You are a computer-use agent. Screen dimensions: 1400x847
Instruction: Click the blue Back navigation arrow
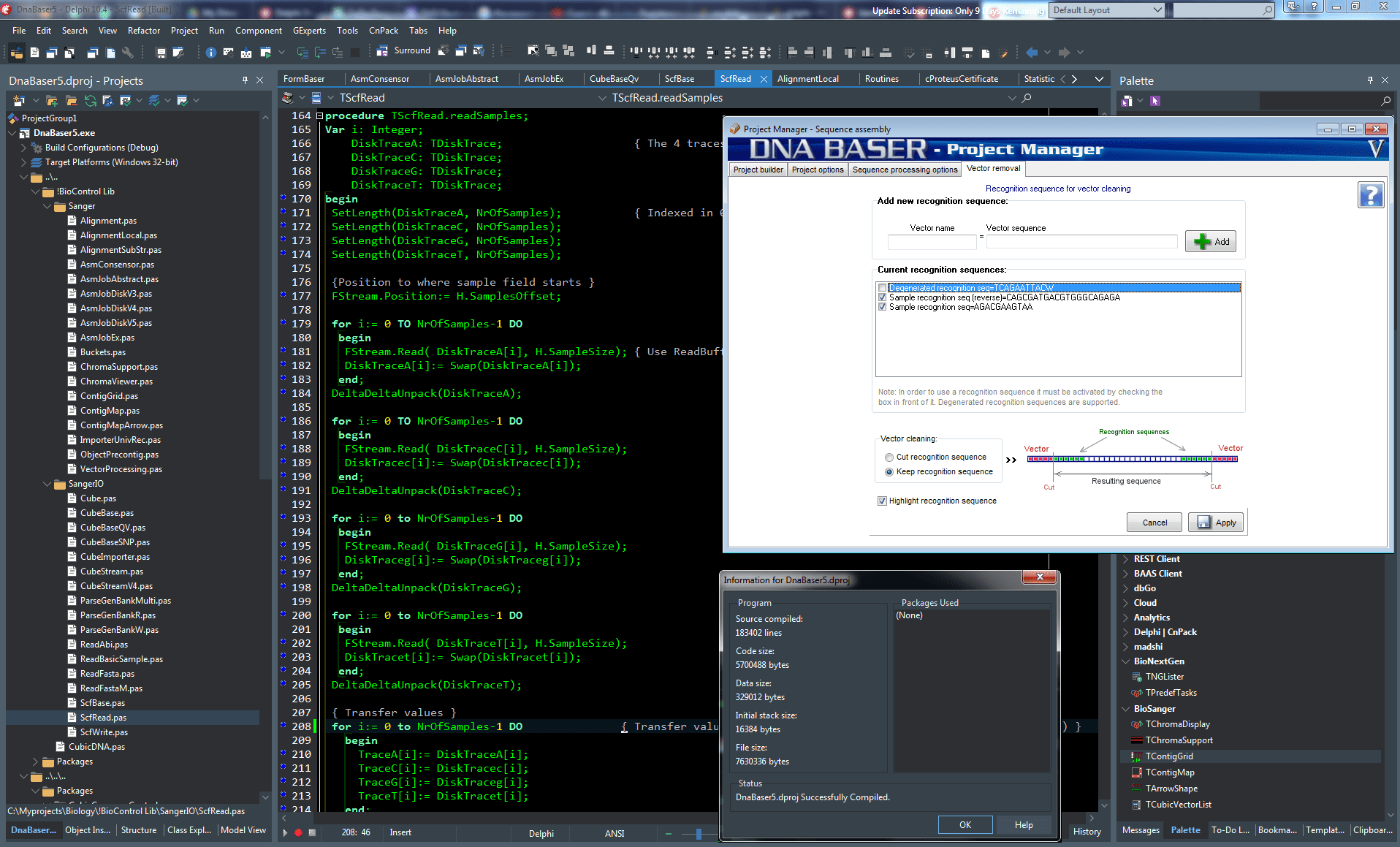(x=1032, y=53)
